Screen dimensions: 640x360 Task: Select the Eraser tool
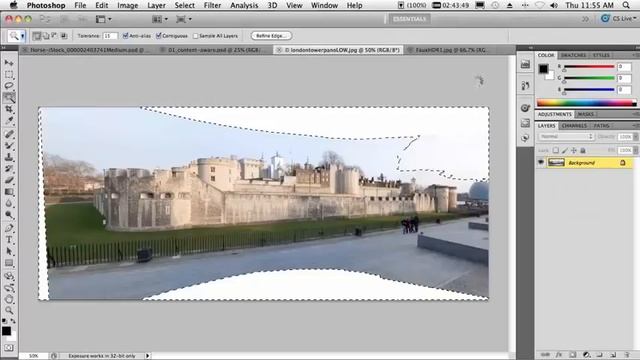[x=9, y=180]
